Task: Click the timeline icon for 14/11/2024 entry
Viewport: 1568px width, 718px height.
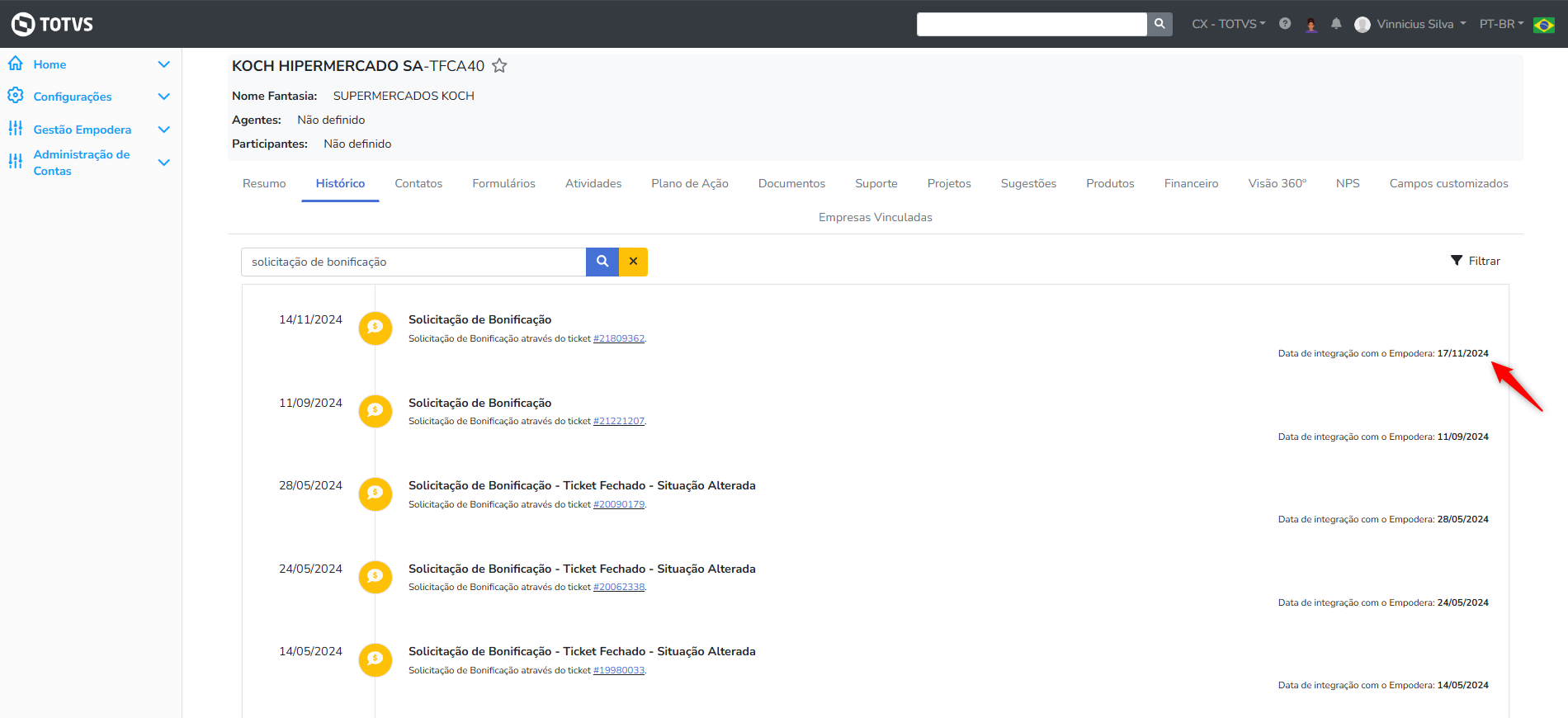Action: [x=375, y=328]
